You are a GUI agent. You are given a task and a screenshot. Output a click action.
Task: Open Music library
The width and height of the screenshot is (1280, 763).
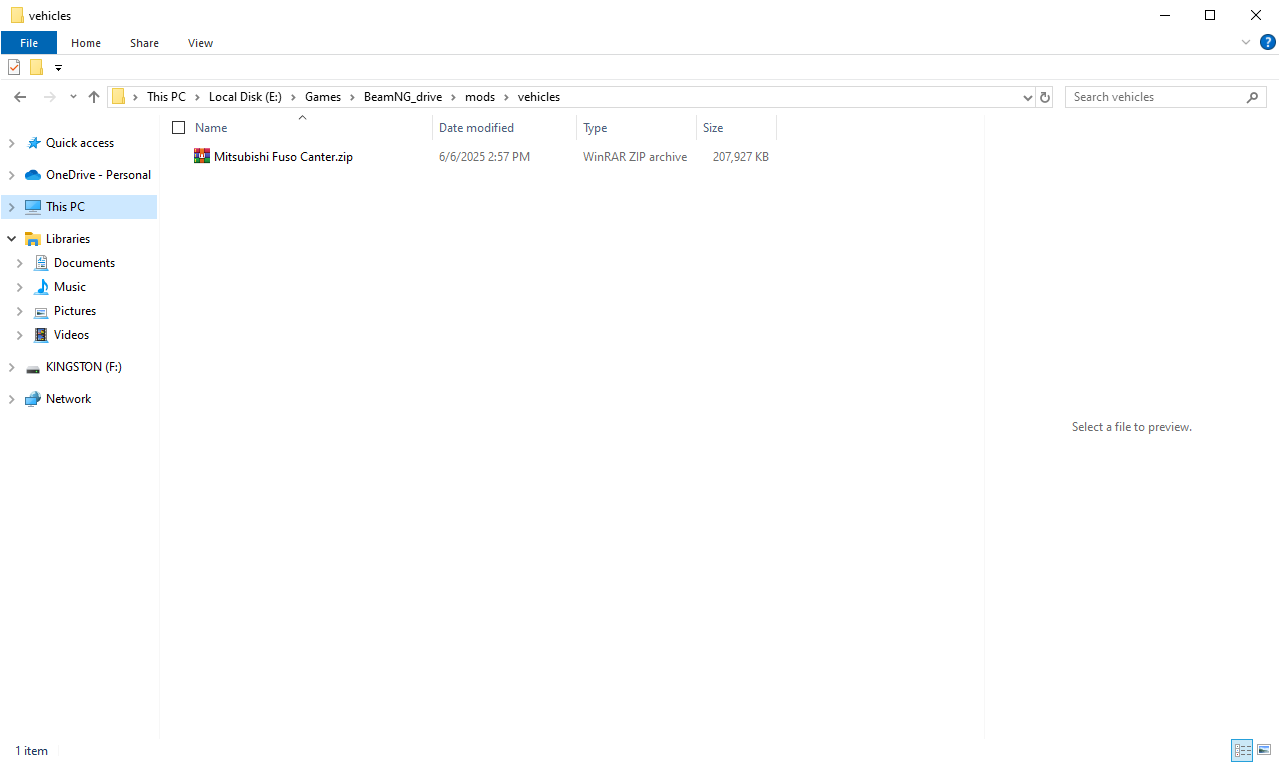click(70, 287)
